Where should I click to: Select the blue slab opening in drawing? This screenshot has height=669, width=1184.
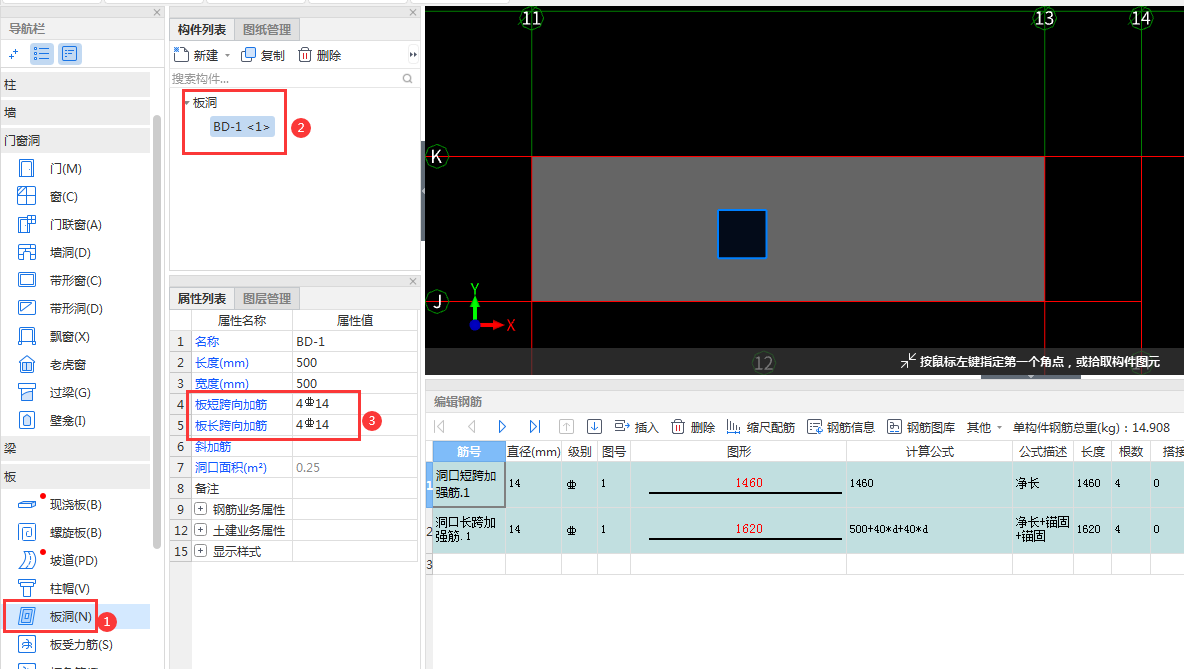[x=742, y=234]
